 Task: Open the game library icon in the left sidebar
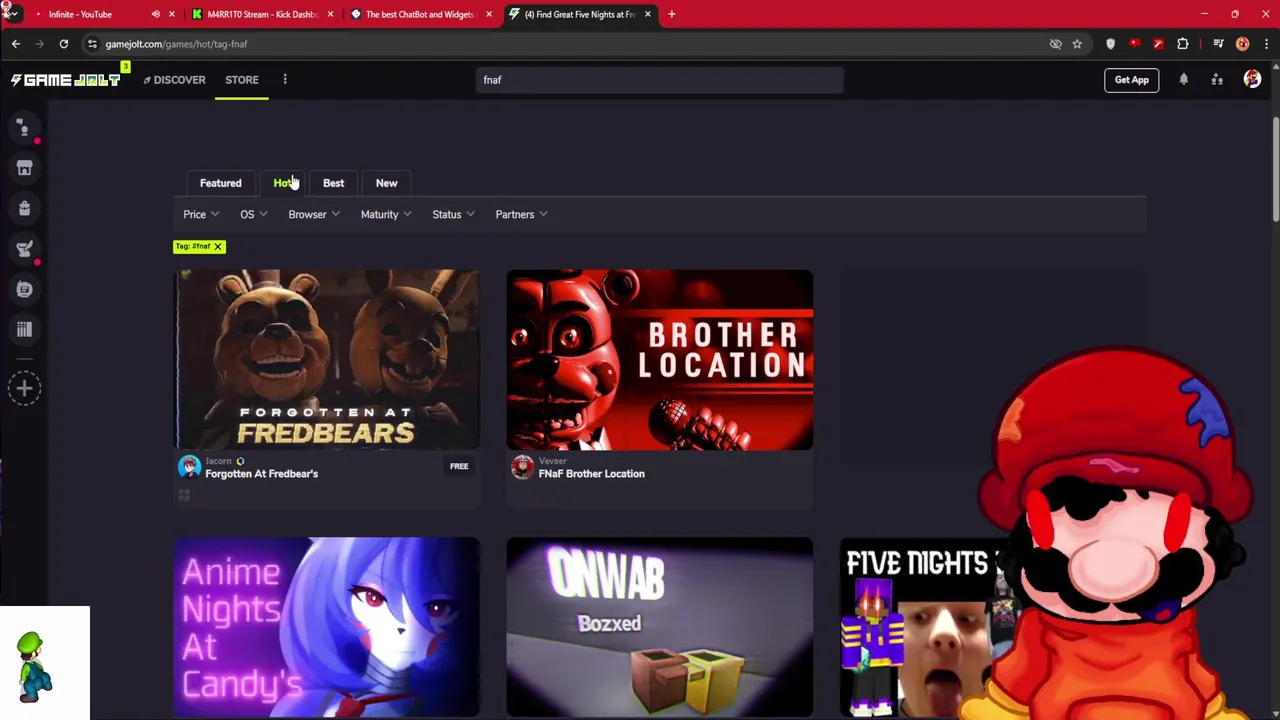click(x=24, y=289)
